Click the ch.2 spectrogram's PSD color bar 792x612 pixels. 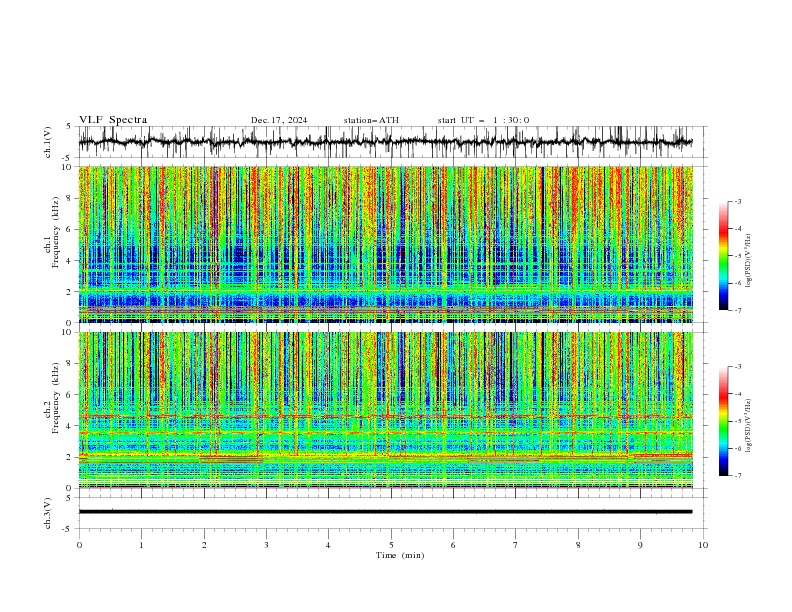pyautogui.click(x=723, y=421)
